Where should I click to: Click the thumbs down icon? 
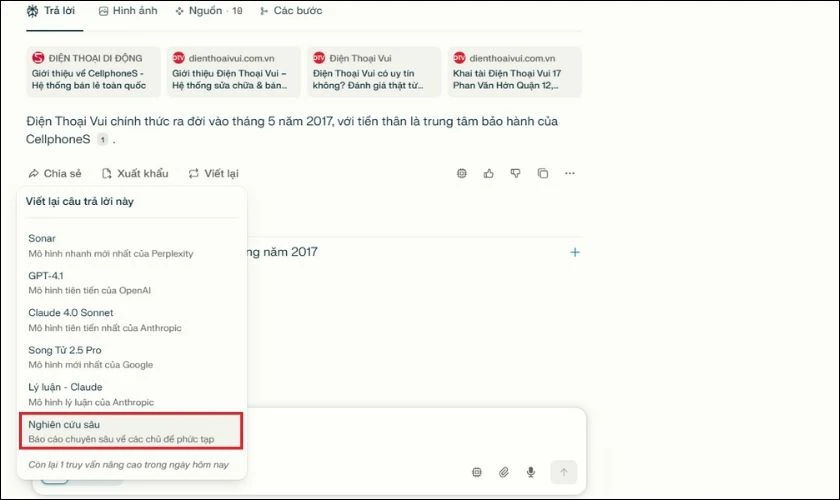pos(515,173)
